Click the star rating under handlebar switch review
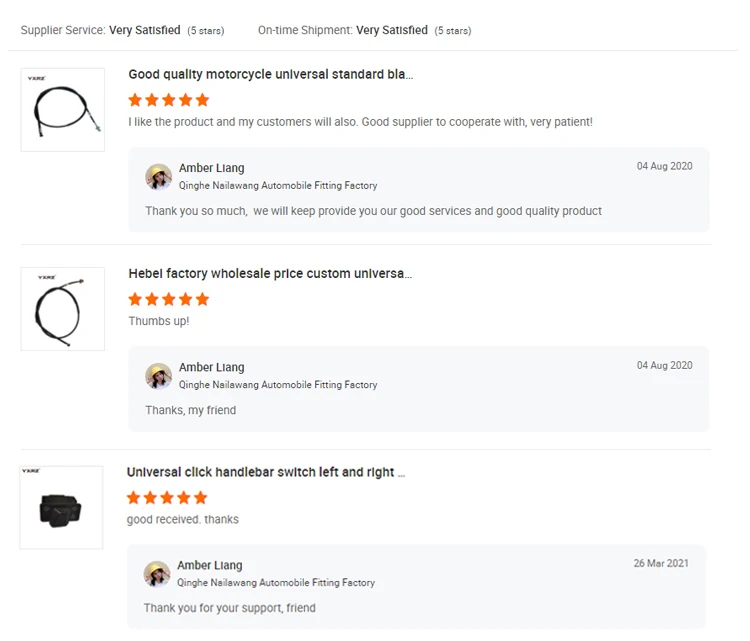Image resolution: width=750 pixels, height=641 pixels. (x=167, y=497)
